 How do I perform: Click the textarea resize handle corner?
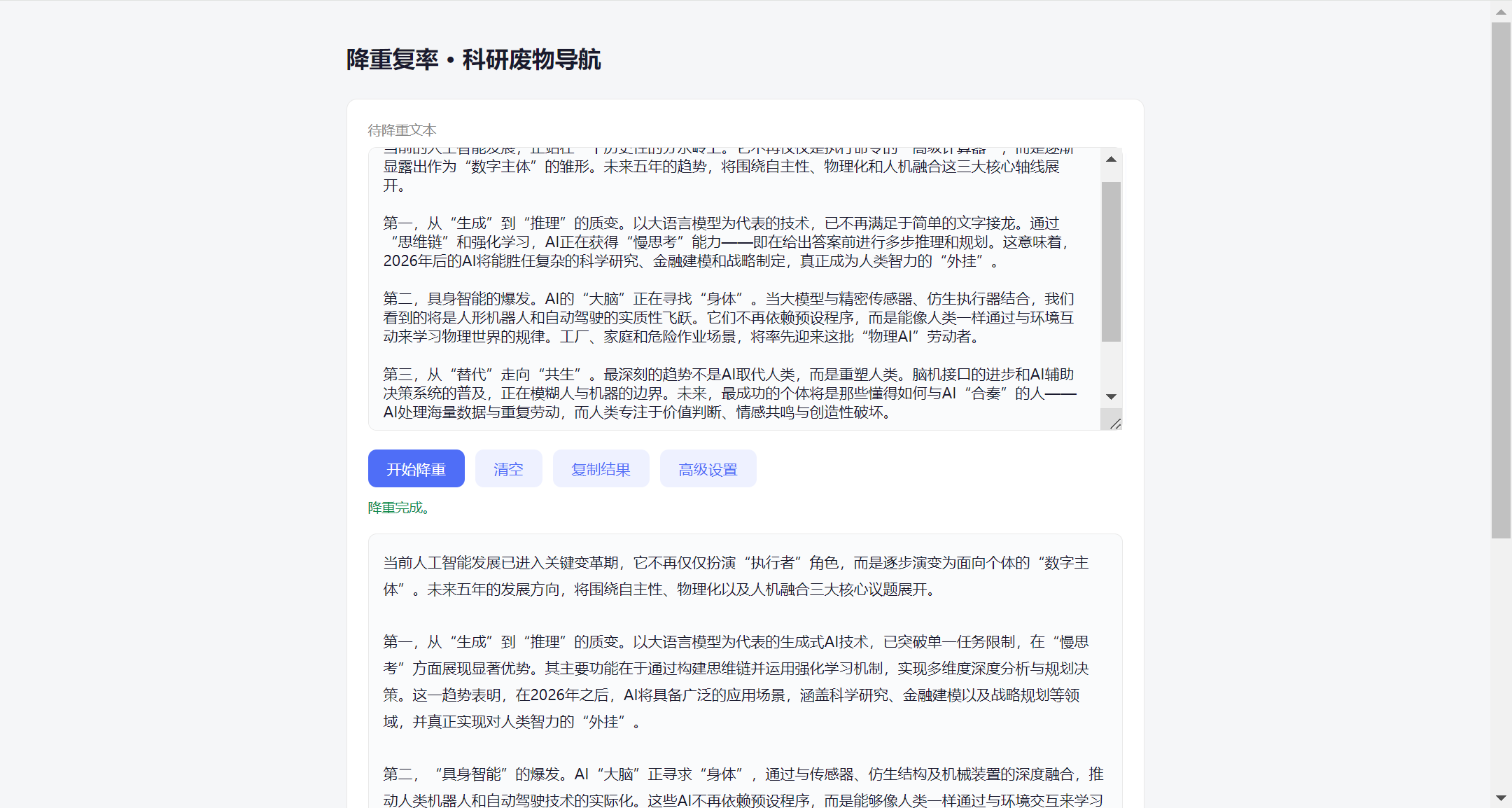tap(1115, 423)
